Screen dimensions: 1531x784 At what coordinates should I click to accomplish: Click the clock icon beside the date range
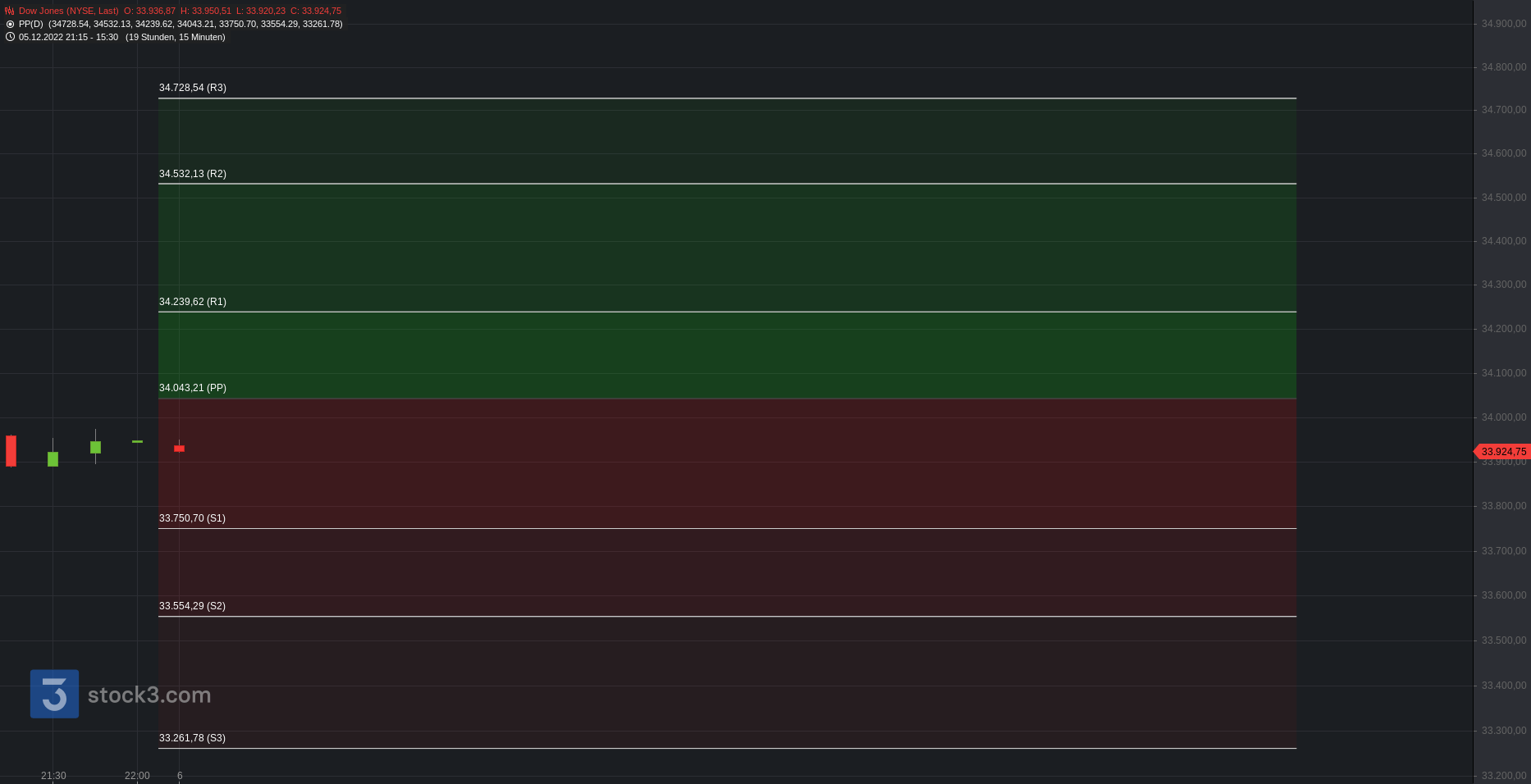pyautogui.click(x=10, y=37)
